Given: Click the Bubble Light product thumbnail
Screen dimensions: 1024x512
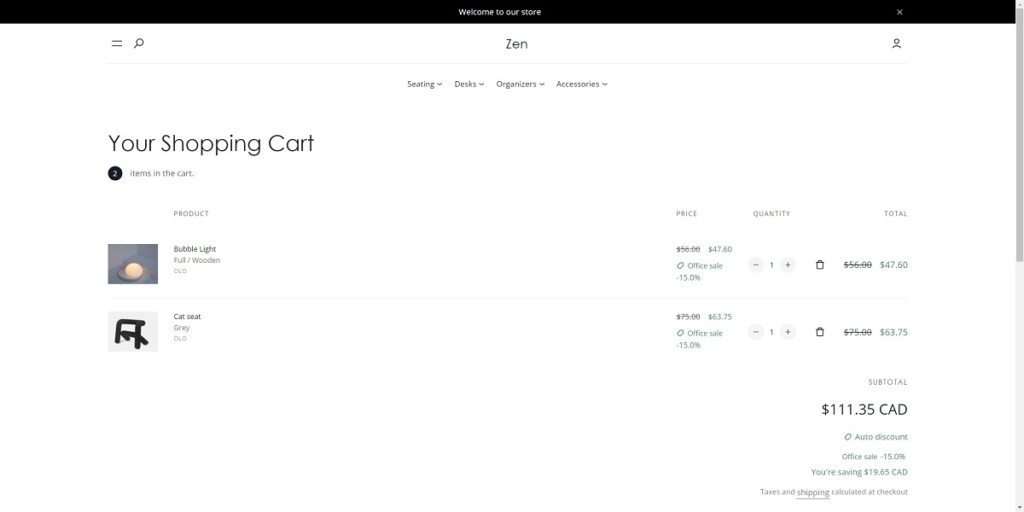Looking at the screenshot, I should 133,264.
